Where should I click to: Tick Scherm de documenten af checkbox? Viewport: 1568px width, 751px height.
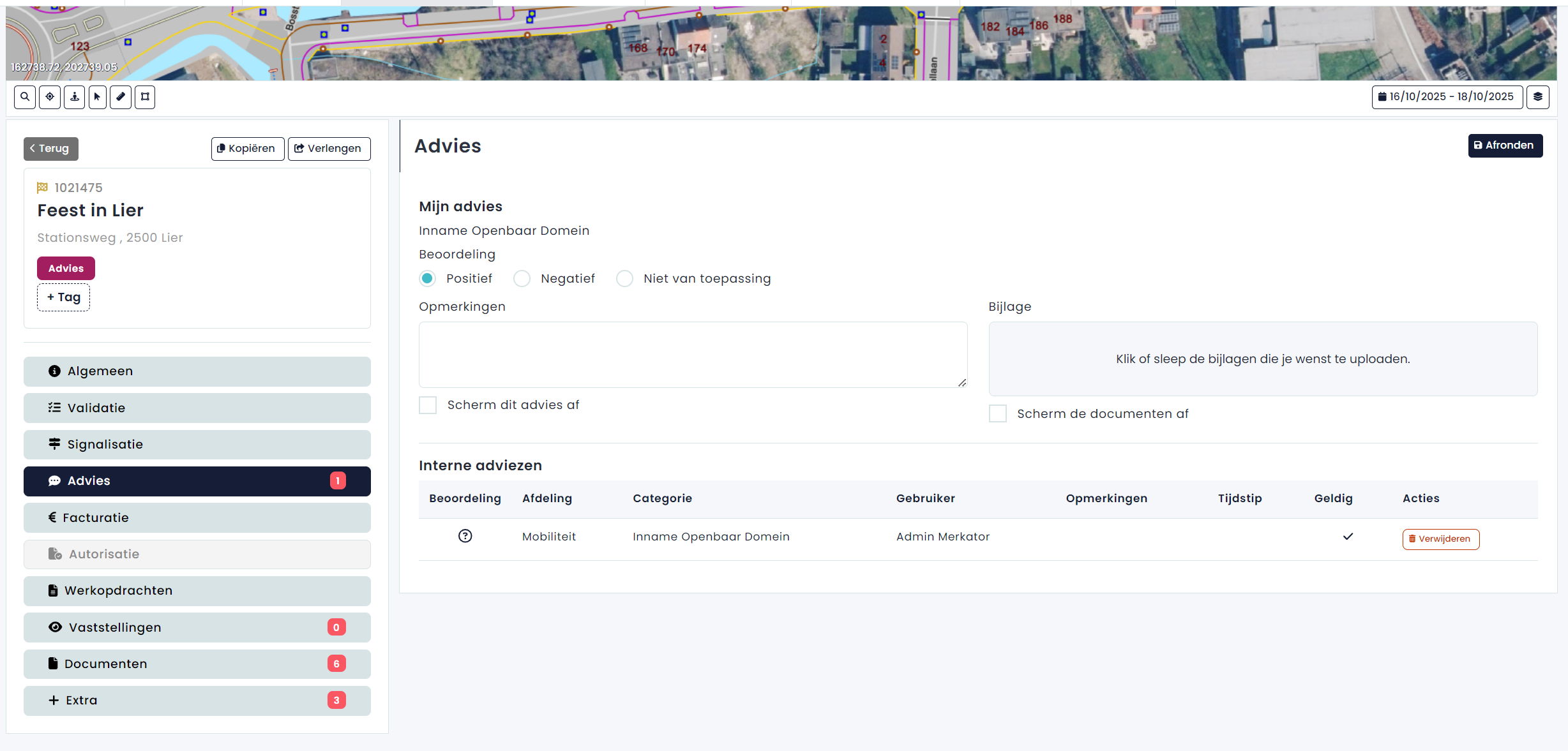coord(997,413)
